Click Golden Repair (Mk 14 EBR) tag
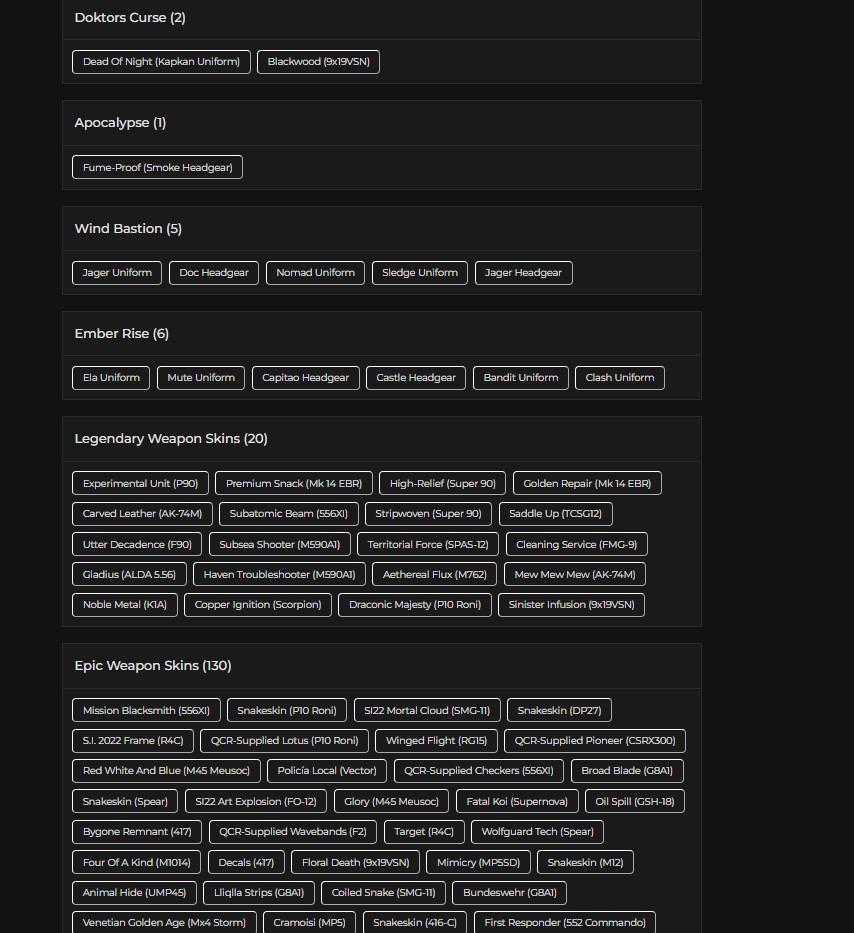This screenshot has width=854, height=933. pos(587,484)
